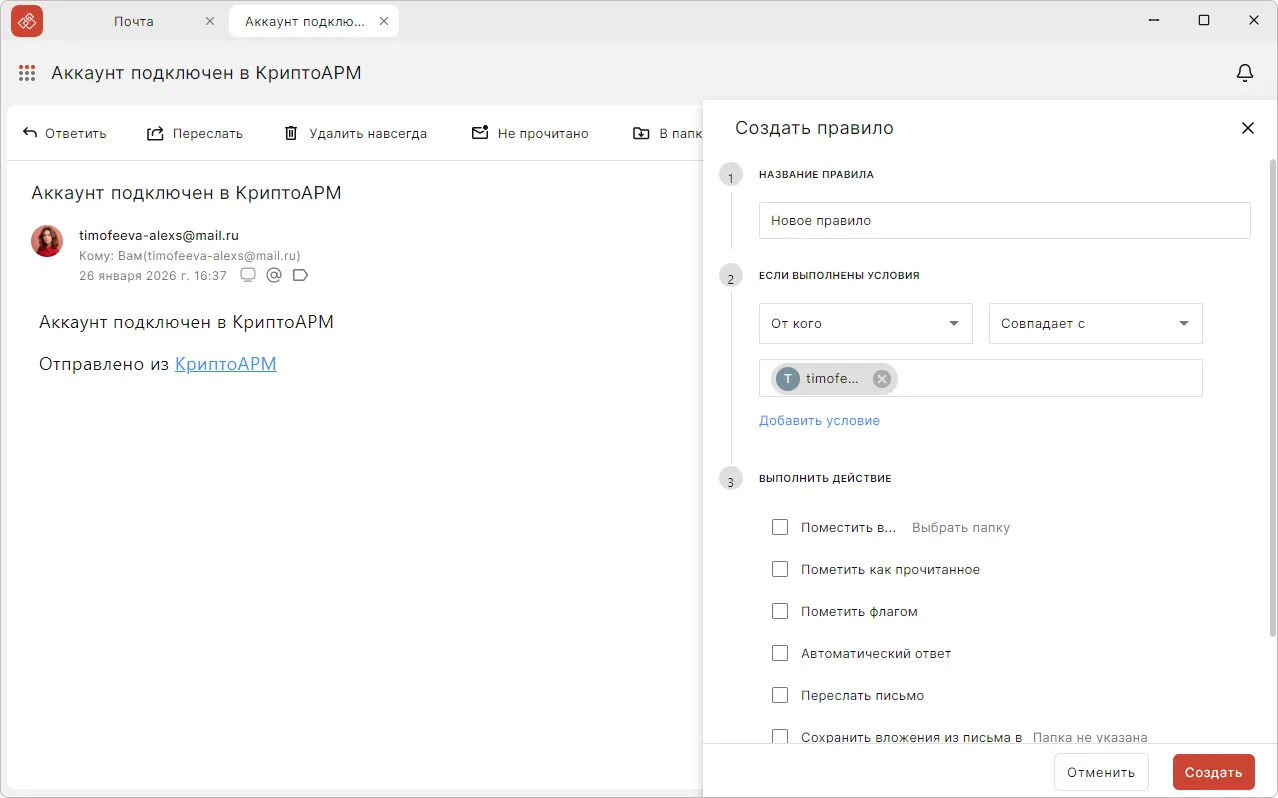Click the notifications bell icon
This screenshot has width=1278, height=798.
click(x=1245, y=73)
